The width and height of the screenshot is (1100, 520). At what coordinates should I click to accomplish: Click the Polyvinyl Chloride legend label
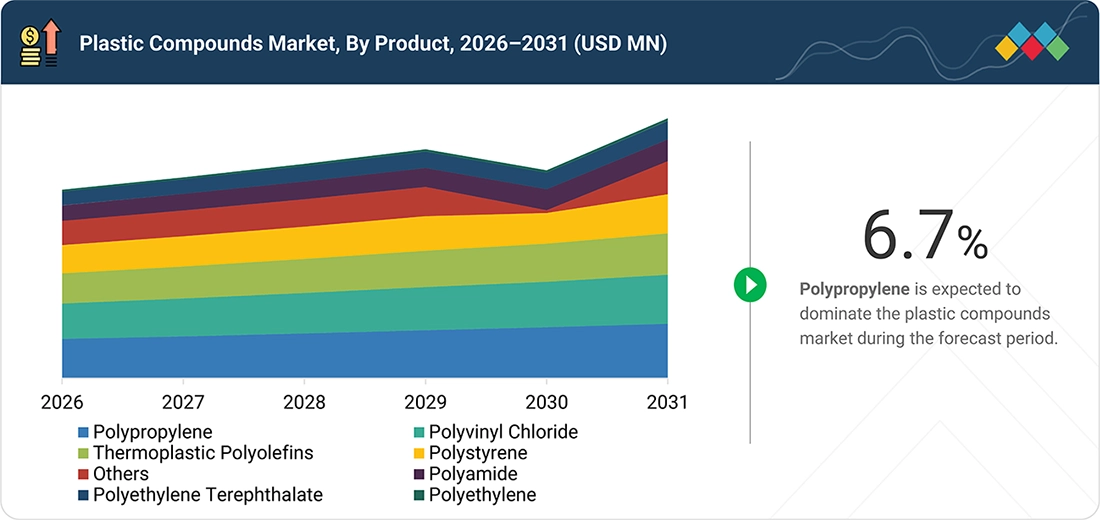click(x=503, y=432)
